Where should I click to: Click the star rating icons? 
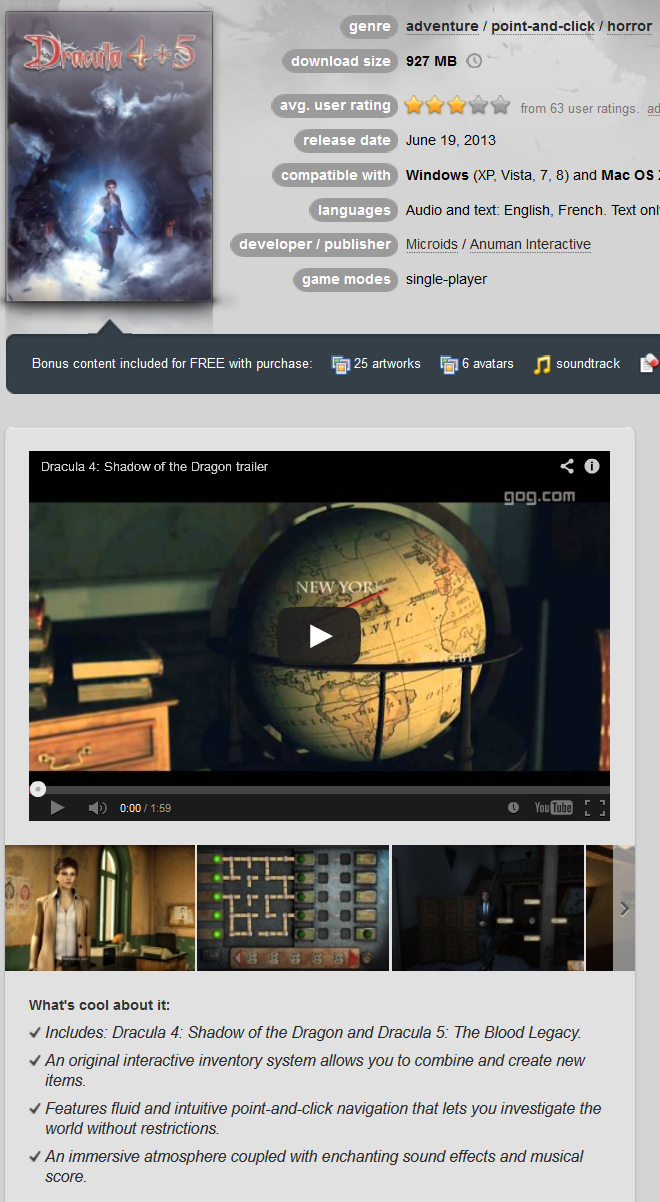458,106
